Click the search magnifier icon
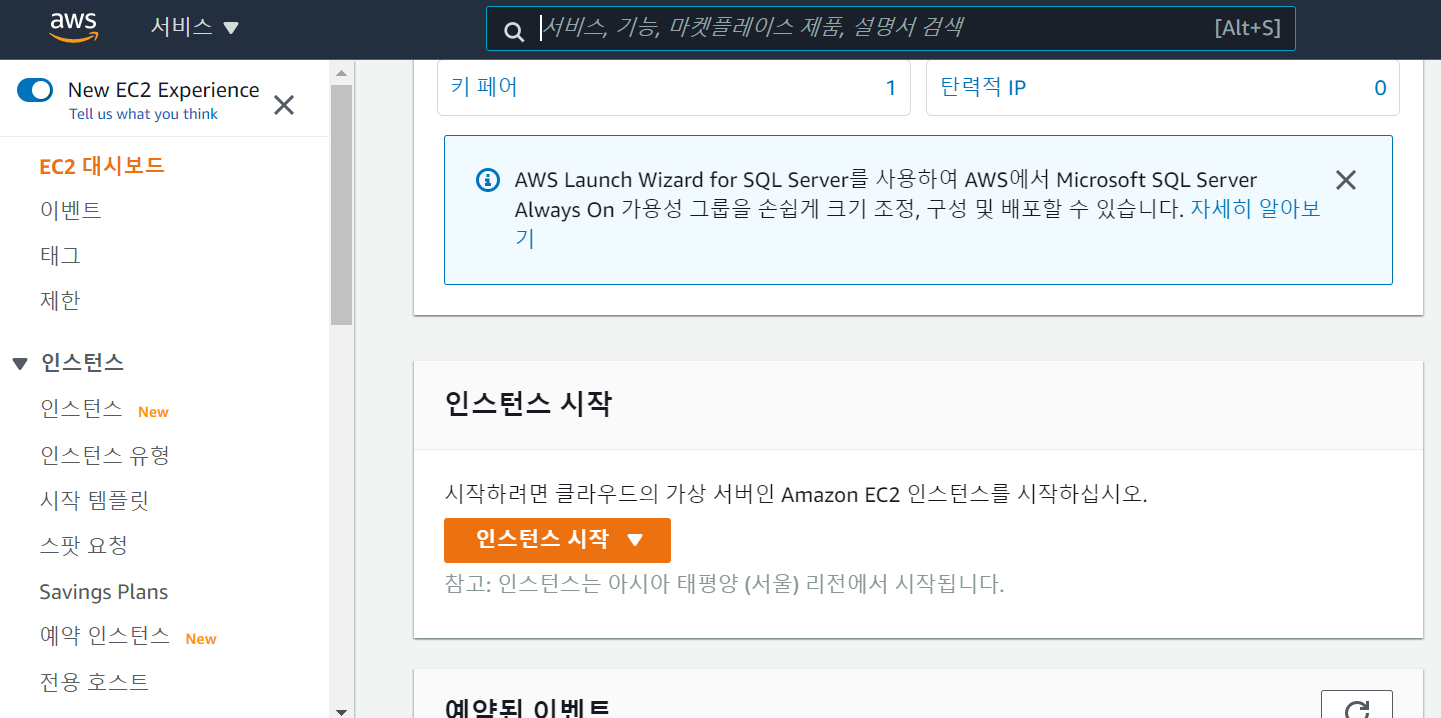Screen dimensions: 1441x718 pyautogui.click(x=514, y=31)
